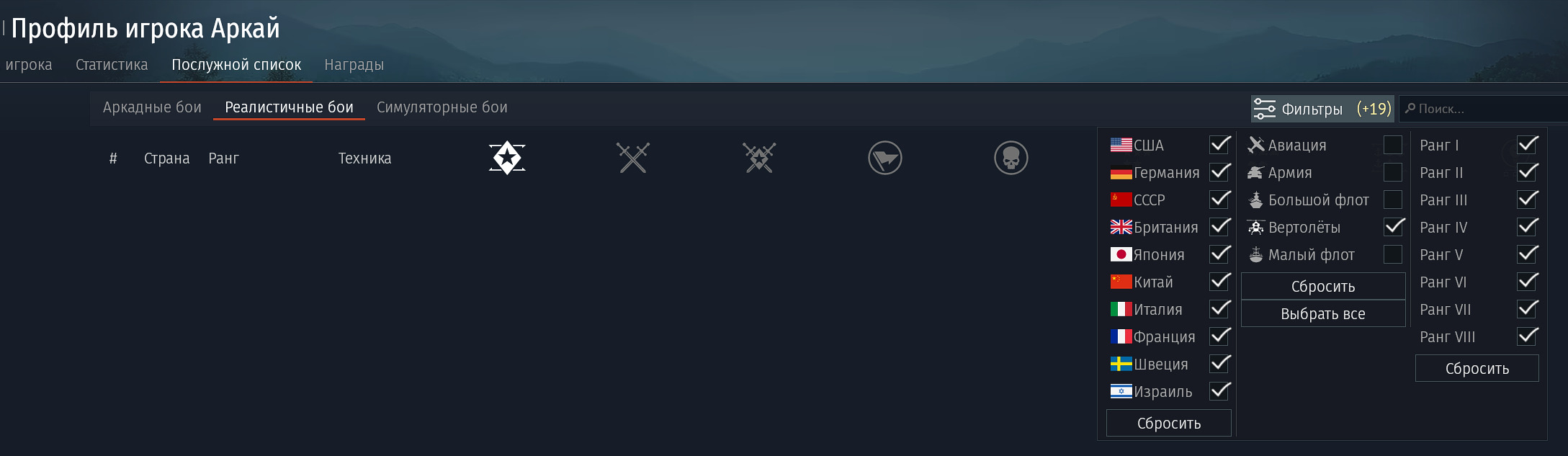Open the Награды profile tab

(x=354, y=65)
